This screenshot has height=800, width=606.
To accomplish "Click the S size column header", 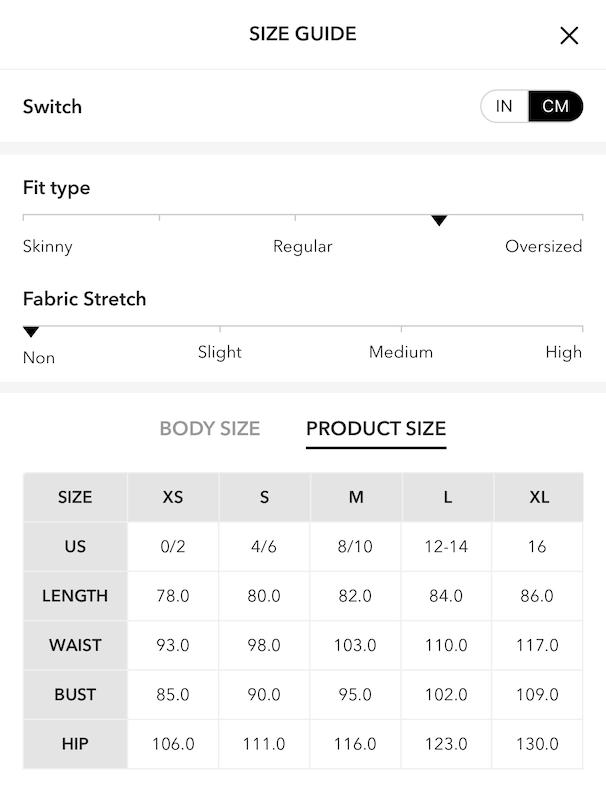I will [x=264, y=497].
